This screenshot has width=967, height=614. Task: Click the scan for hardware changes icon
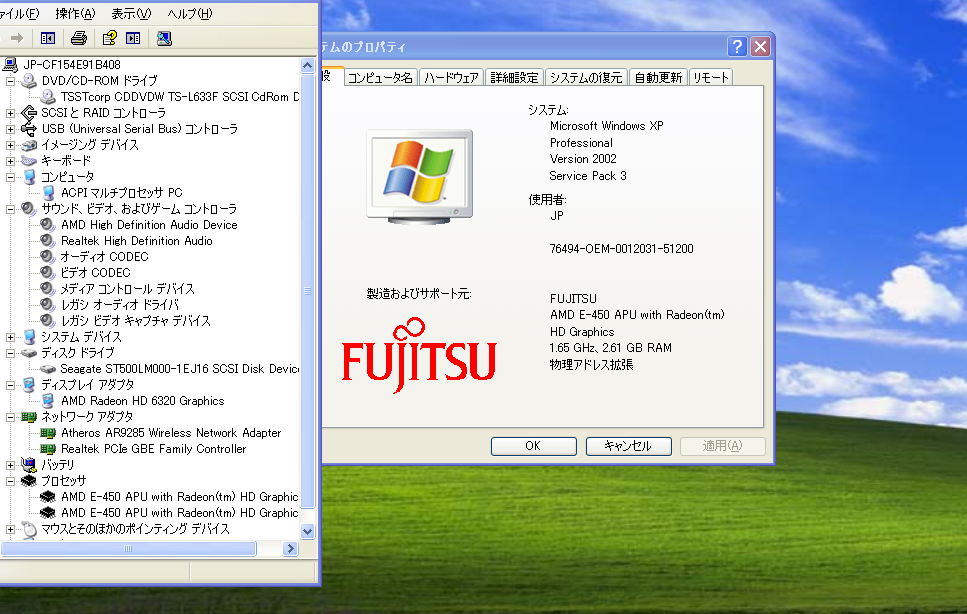(164, 38)
